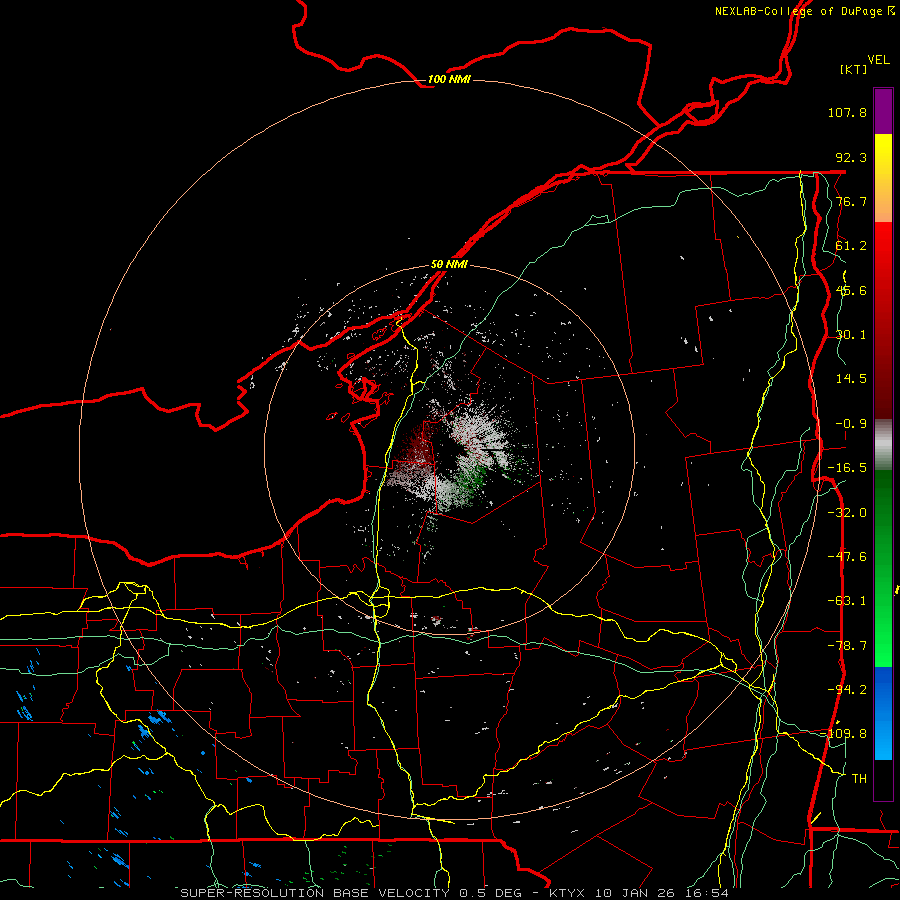The image size is (900, 900).
Task: Click the SUPER-RESOLUTION BASE VELOCITY caption text
Action: (315, 893)
